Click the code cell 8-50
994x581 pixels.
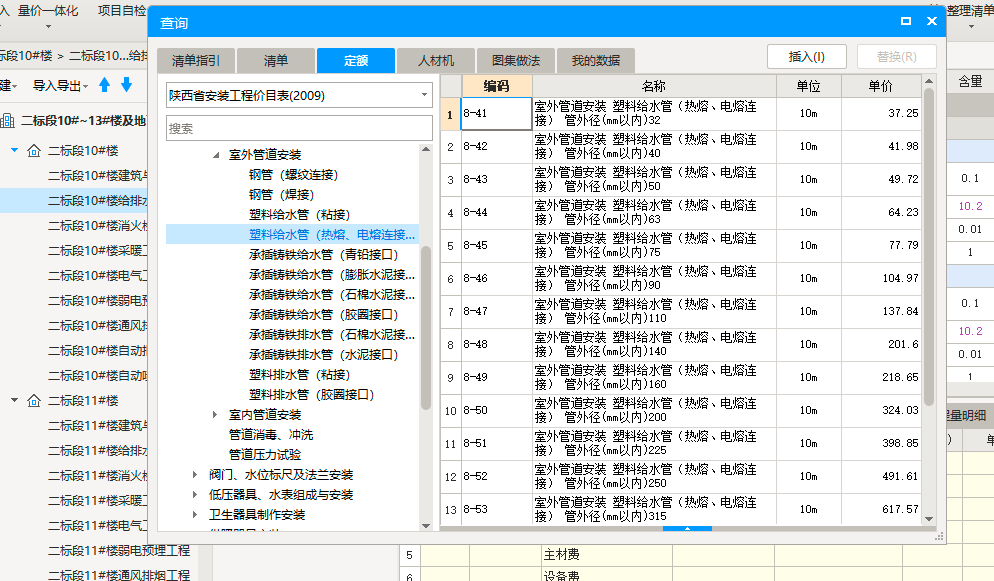(x=496, y=410)
